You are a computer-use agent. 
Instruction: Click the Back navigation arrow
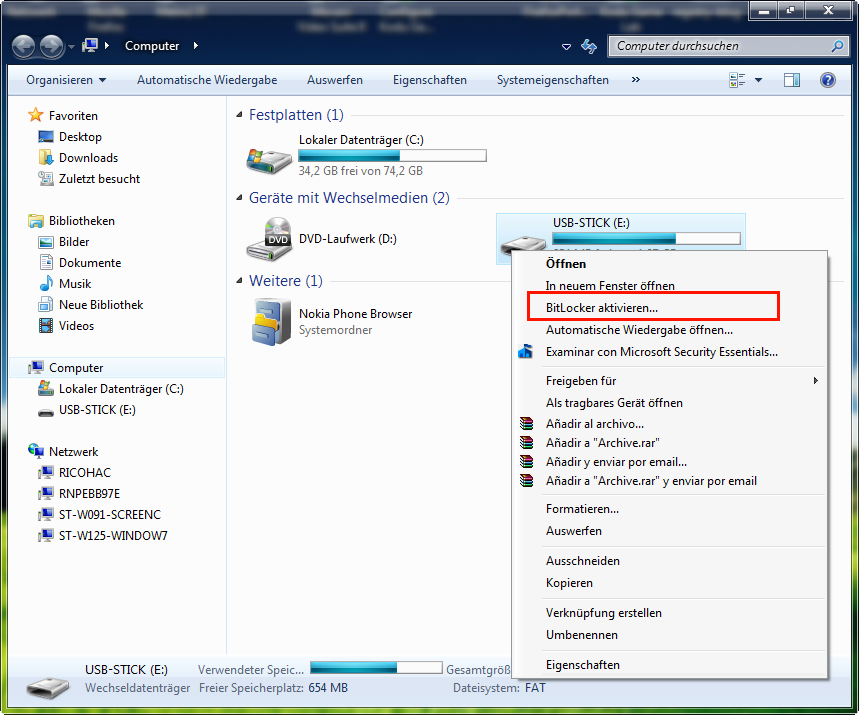(x=24, y=46)
